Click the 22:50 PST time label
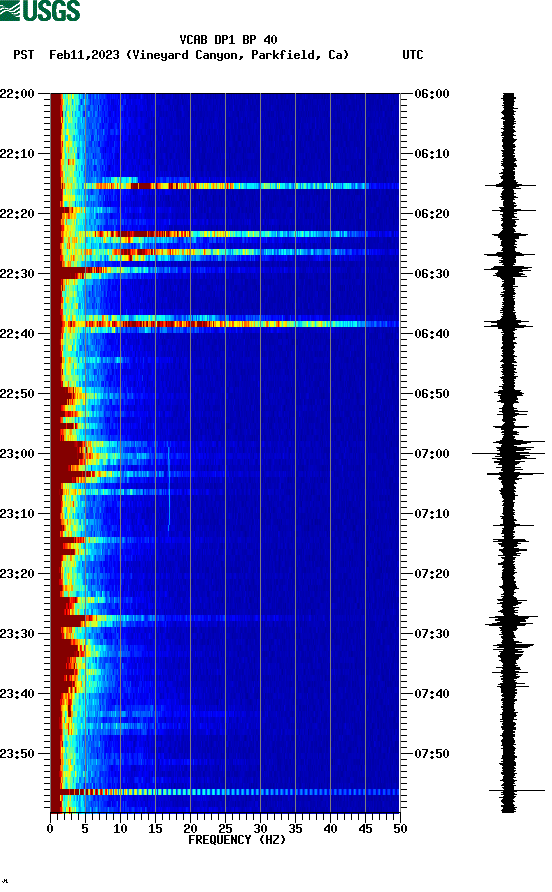This screenshot has height=892, width=552. (17, 394)
